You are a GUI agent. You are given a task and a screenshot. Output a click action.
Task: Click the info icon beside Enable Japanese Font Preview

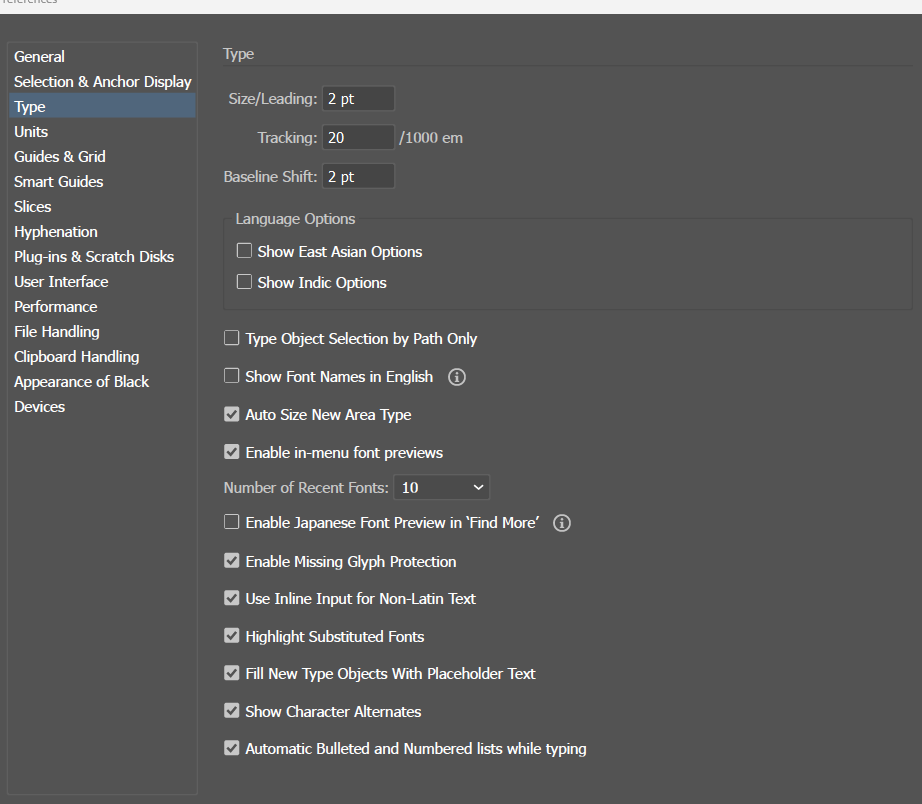click(x=562, y=523)
